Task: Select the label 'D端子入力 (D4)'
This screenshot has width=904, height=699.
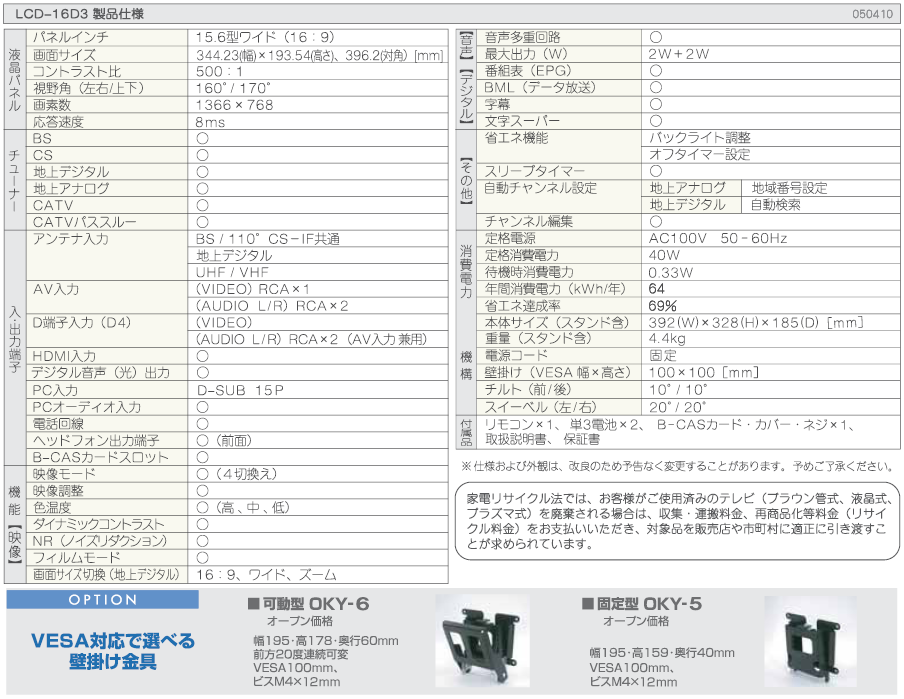Action: pos(82,322)
